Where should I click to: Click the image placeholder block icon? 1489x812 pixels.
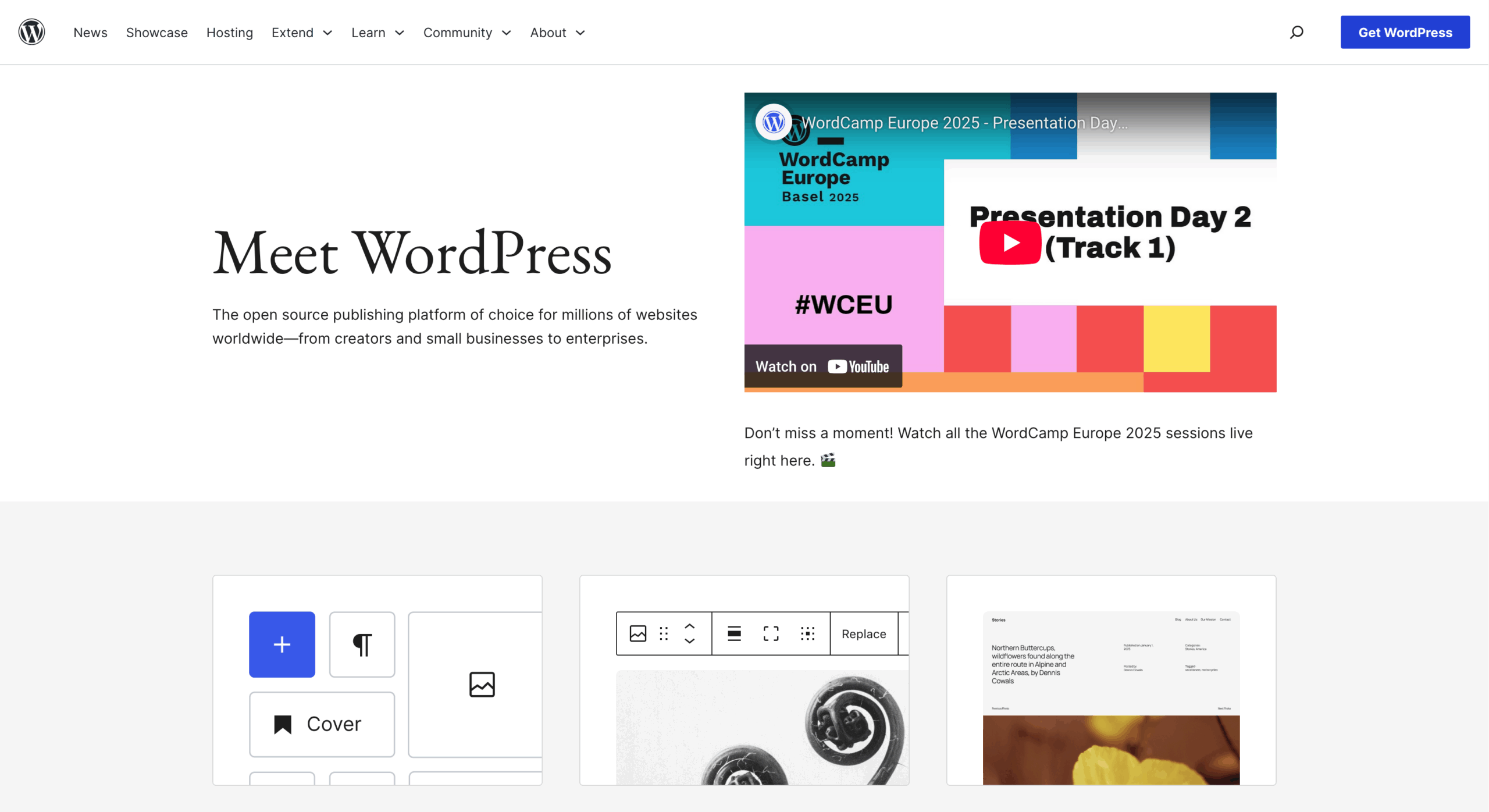point(482,684)
